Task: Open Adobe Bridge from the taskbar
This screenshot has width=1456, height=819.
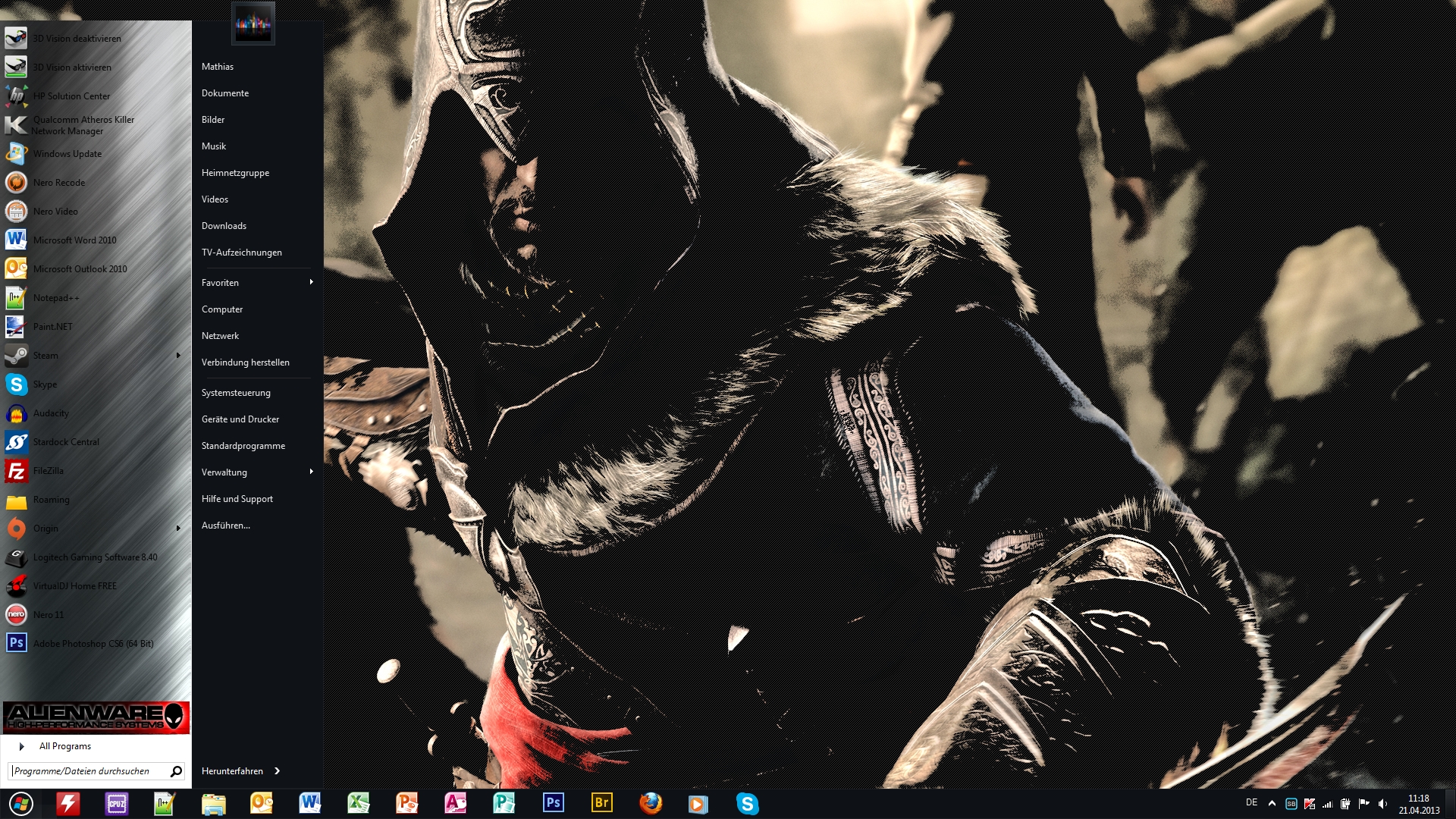Action: [x=601, y=803]
